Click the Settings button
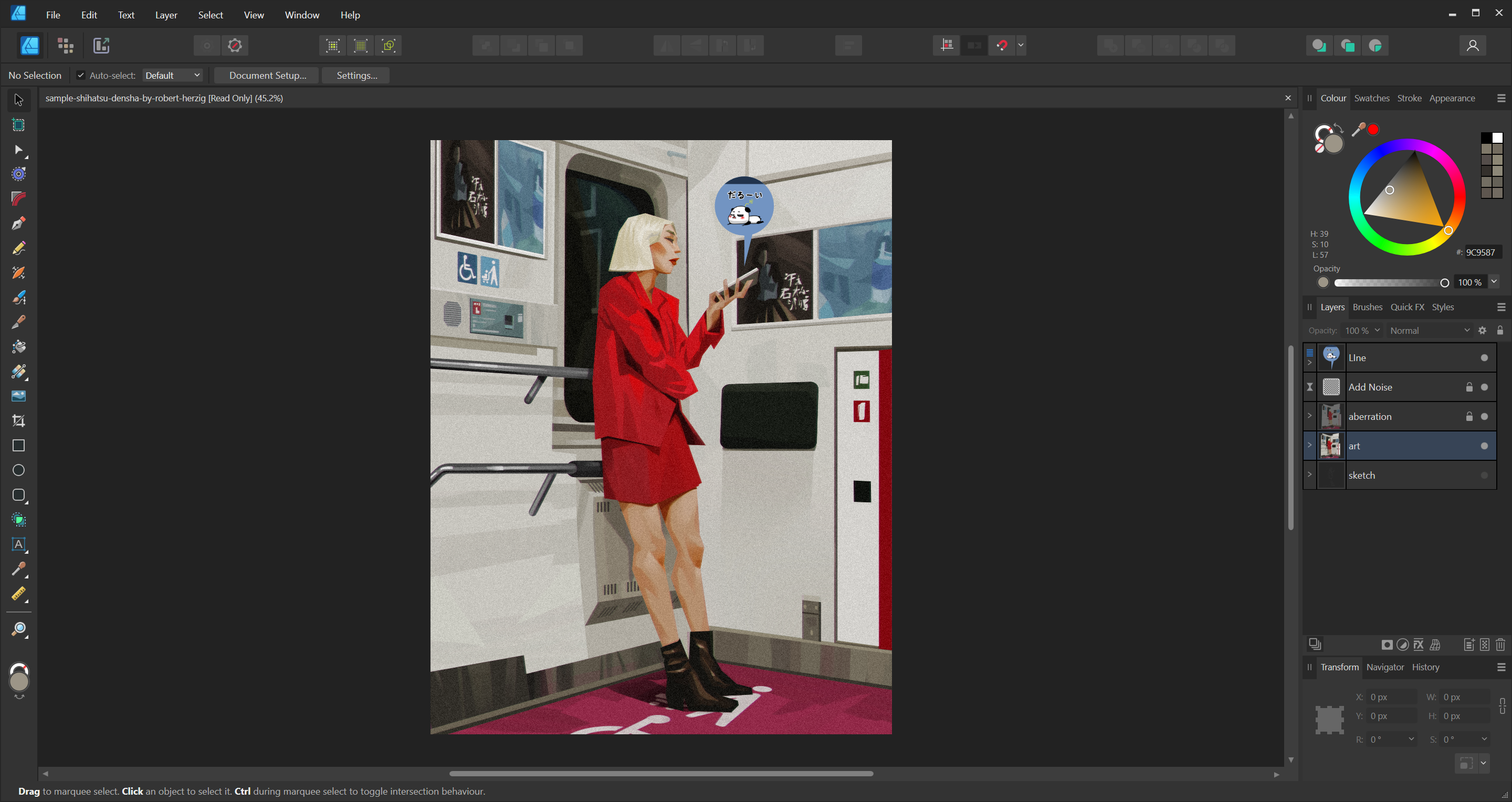The height and width of the screenshot is (802, 1512). [x=356, y=75]
